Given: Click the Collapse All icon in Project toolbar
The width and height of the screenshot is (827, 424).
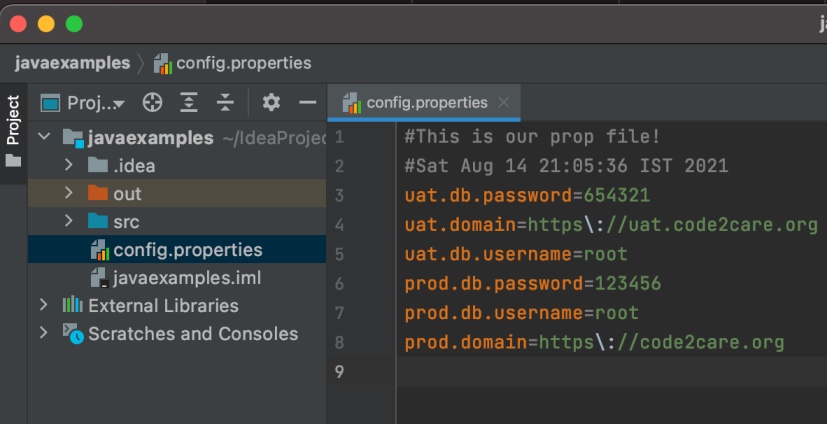Looking at the screenshot, I should coord(226,103).
